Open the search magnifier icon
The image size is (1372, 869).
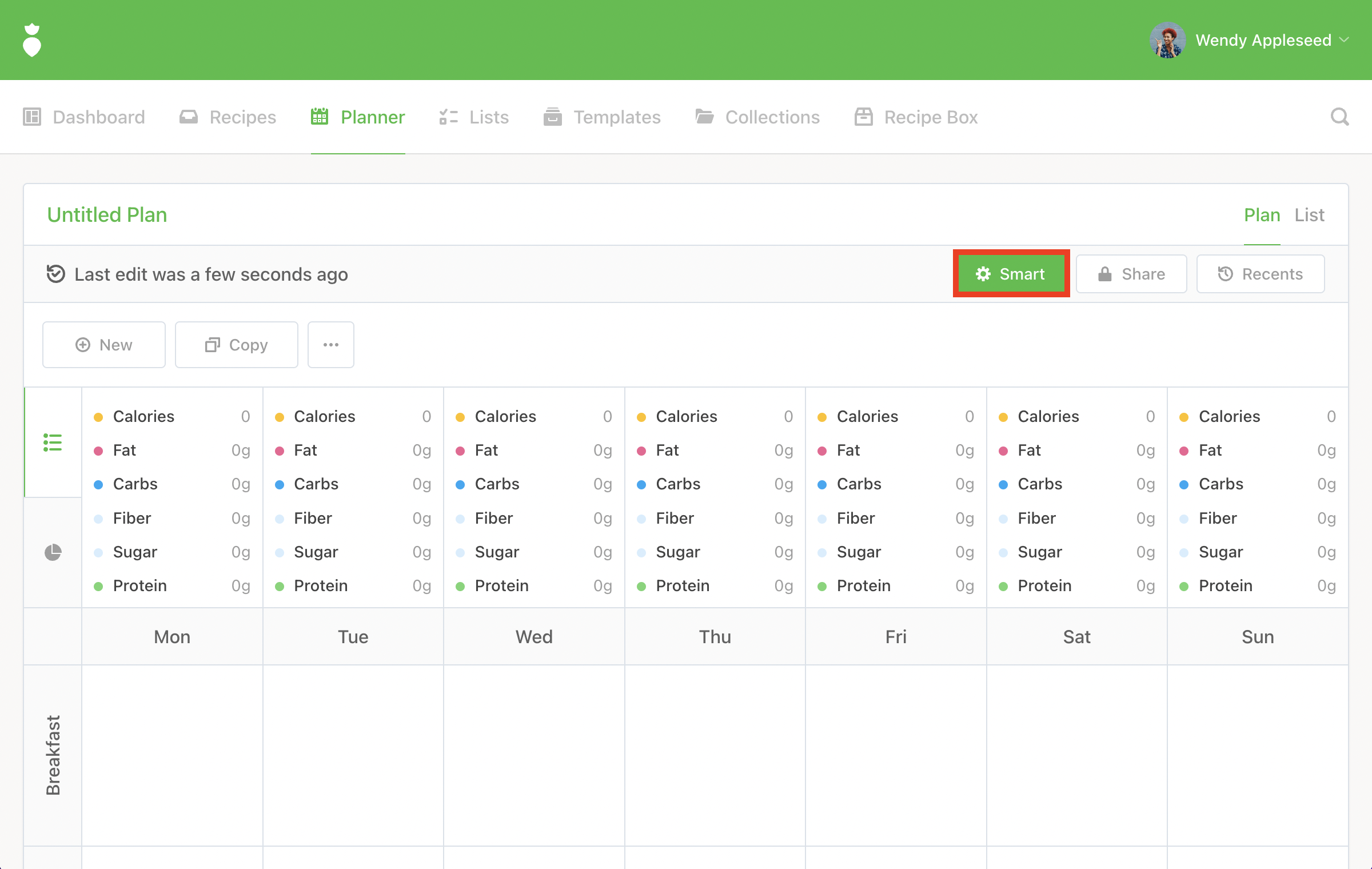1339,117
